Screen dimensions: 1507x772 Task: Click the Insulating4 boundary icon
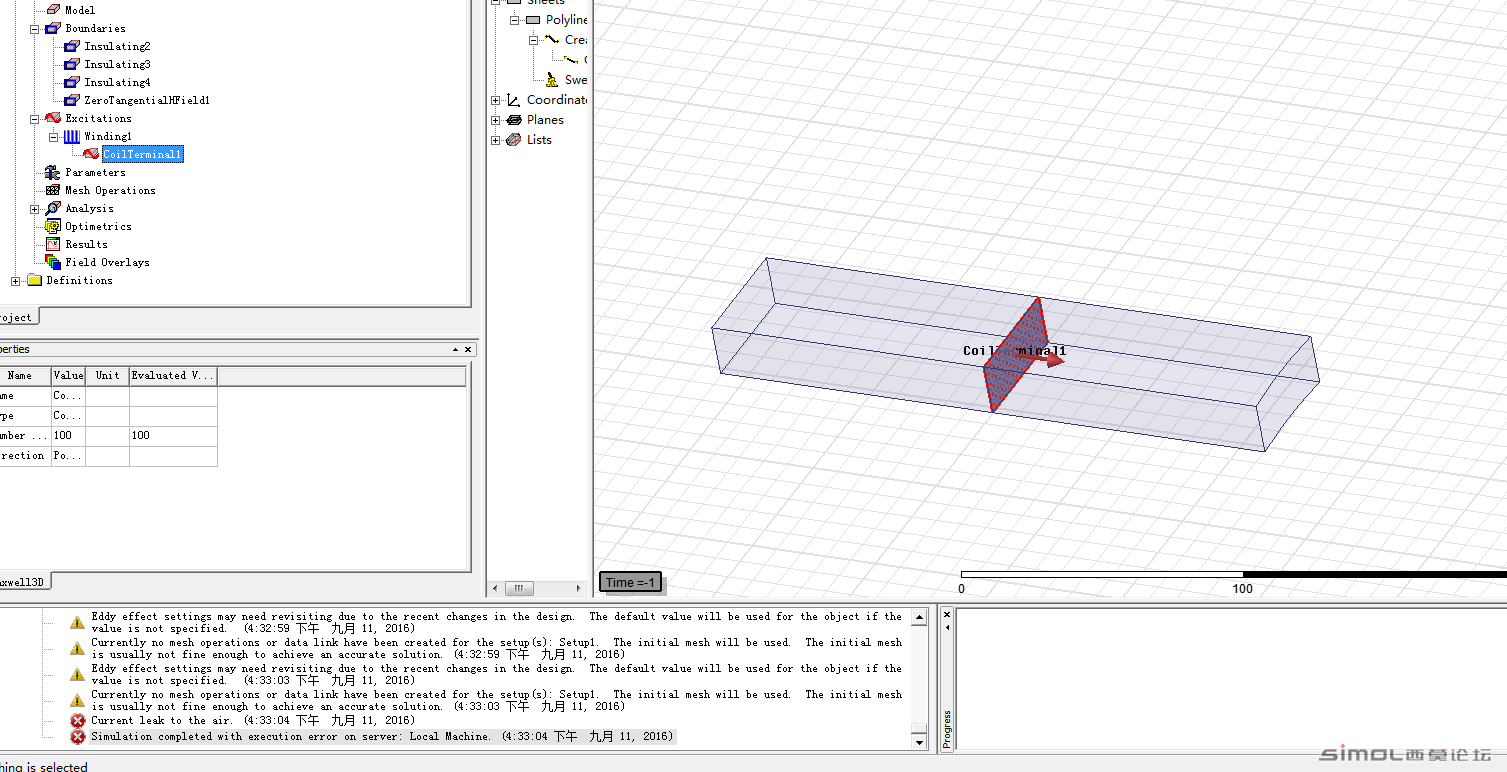tap(72, 82)
